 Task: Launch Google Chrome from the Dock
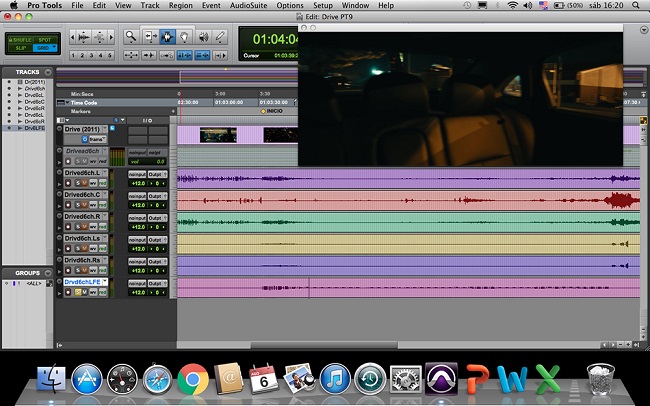192,380
